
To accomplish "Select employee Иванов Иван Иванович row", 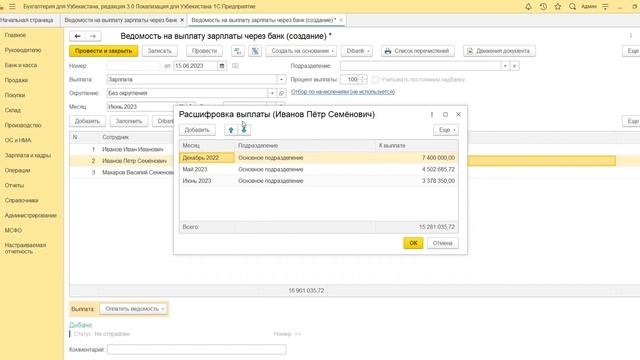I will coord(122,149).
